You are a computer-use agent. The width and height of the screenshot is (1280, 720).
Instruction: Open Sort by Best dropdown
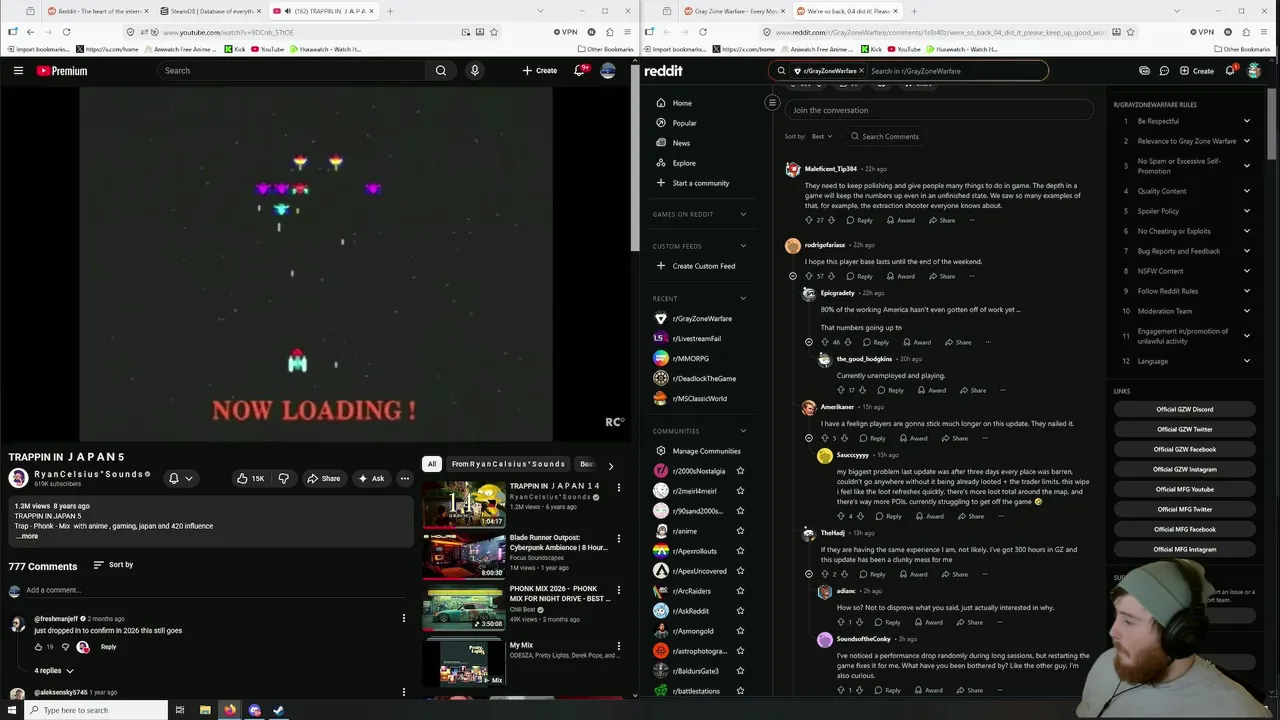point(822,136)
